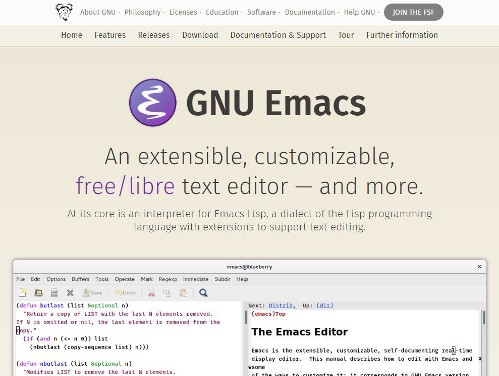The image size is (499, 376).
Task: Click the JOIN THE FSF button
Action: (x=413, y=12)
